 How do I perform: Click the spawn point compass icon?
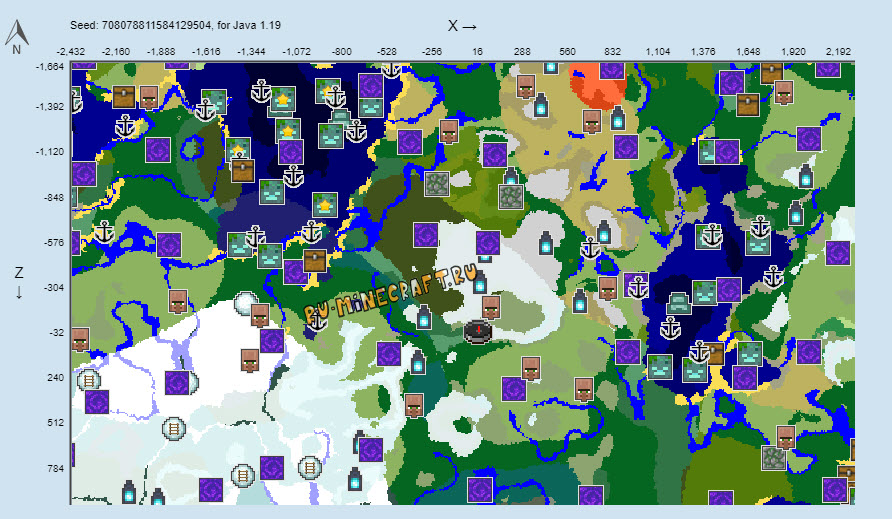(477, 332)
